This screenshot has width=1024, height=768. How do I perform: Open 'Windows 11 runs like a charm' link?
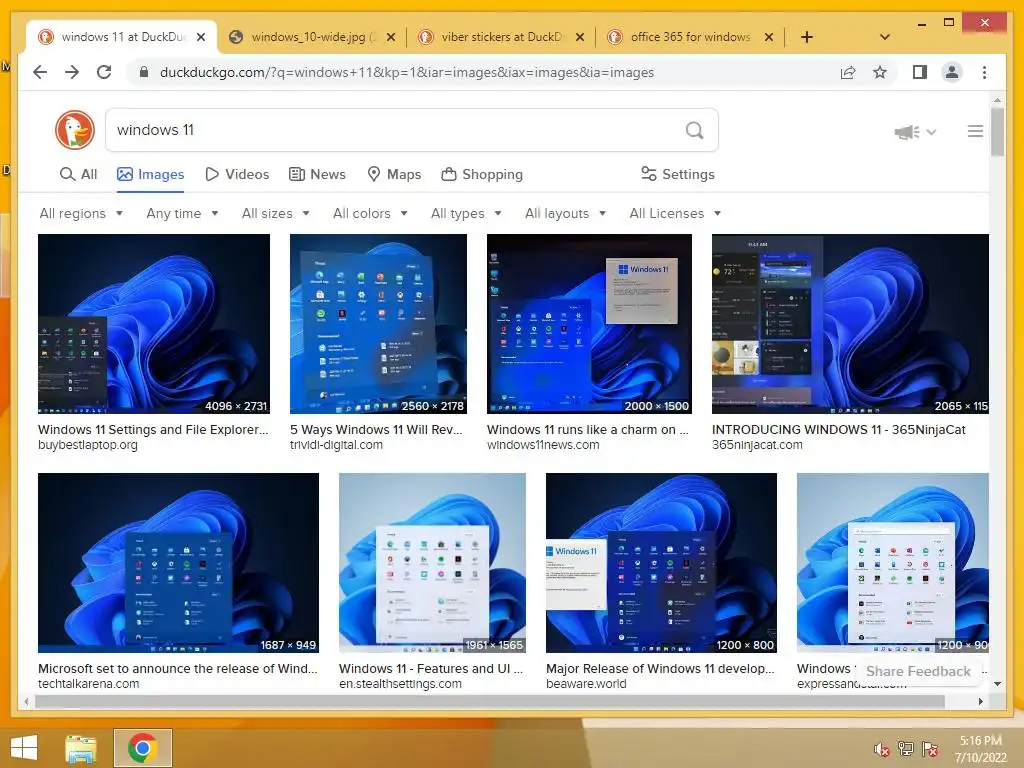tap(588, 430)
